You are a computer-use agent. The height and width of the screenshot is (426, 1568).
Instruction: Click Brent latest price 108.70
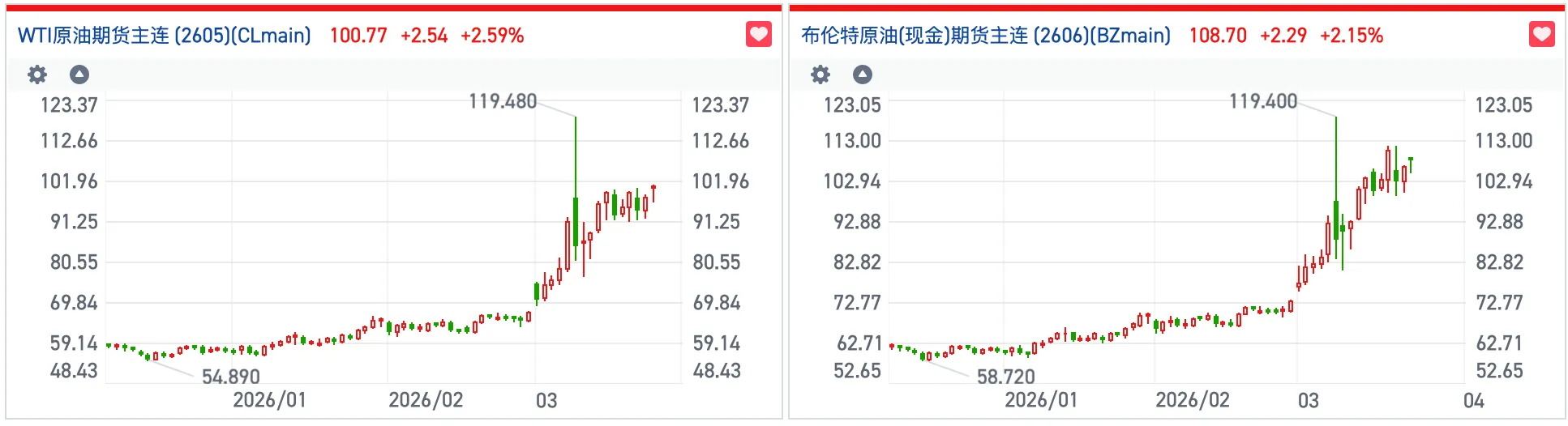pos(1218,36)
